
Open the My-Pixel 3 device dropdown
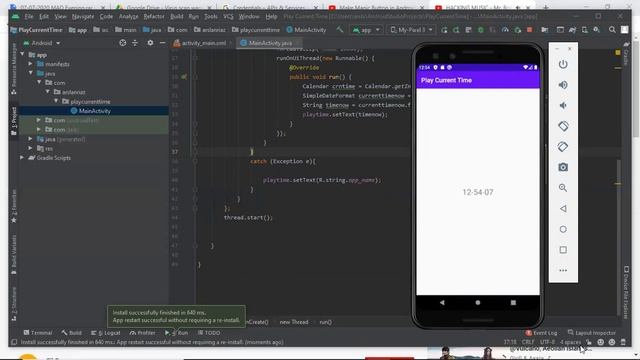pos(411,30)
